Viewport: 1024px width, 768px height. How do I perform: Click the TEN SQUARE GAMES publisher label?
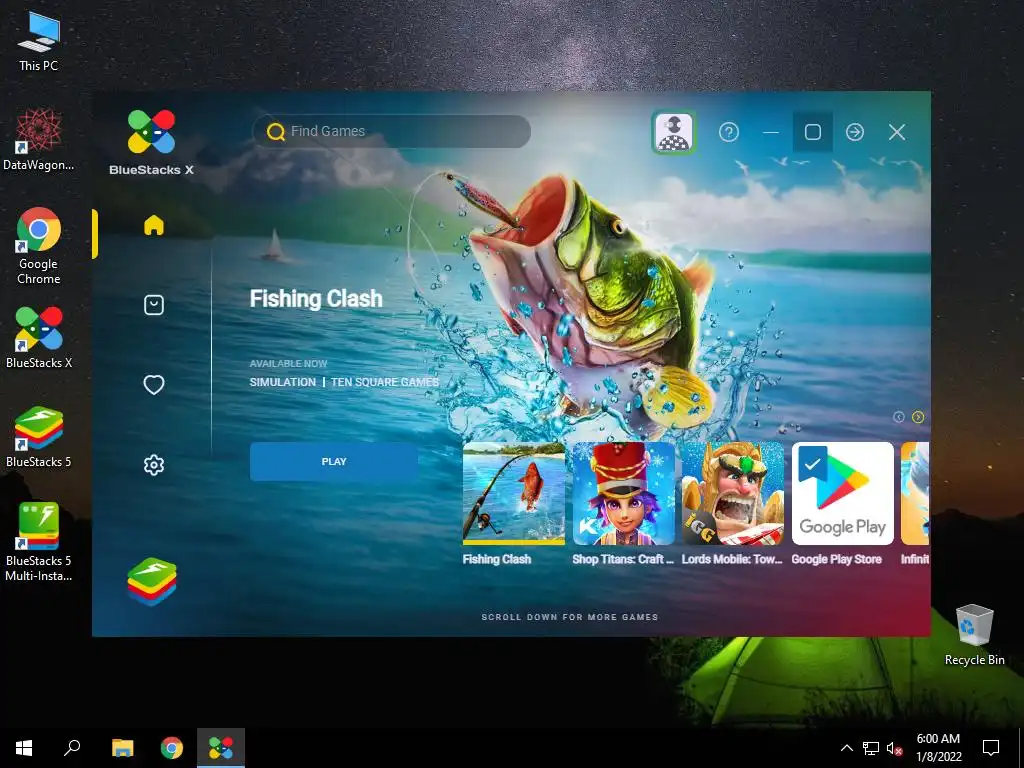(385, 382)
